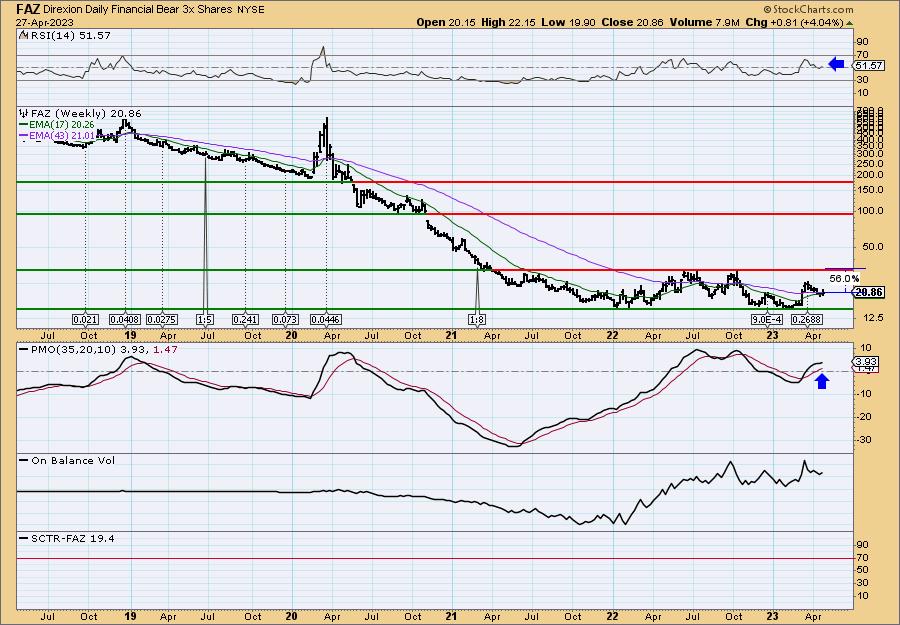Click the 0.021 distribution label
This screenshot has width=900, height=625.
[85, 319]
